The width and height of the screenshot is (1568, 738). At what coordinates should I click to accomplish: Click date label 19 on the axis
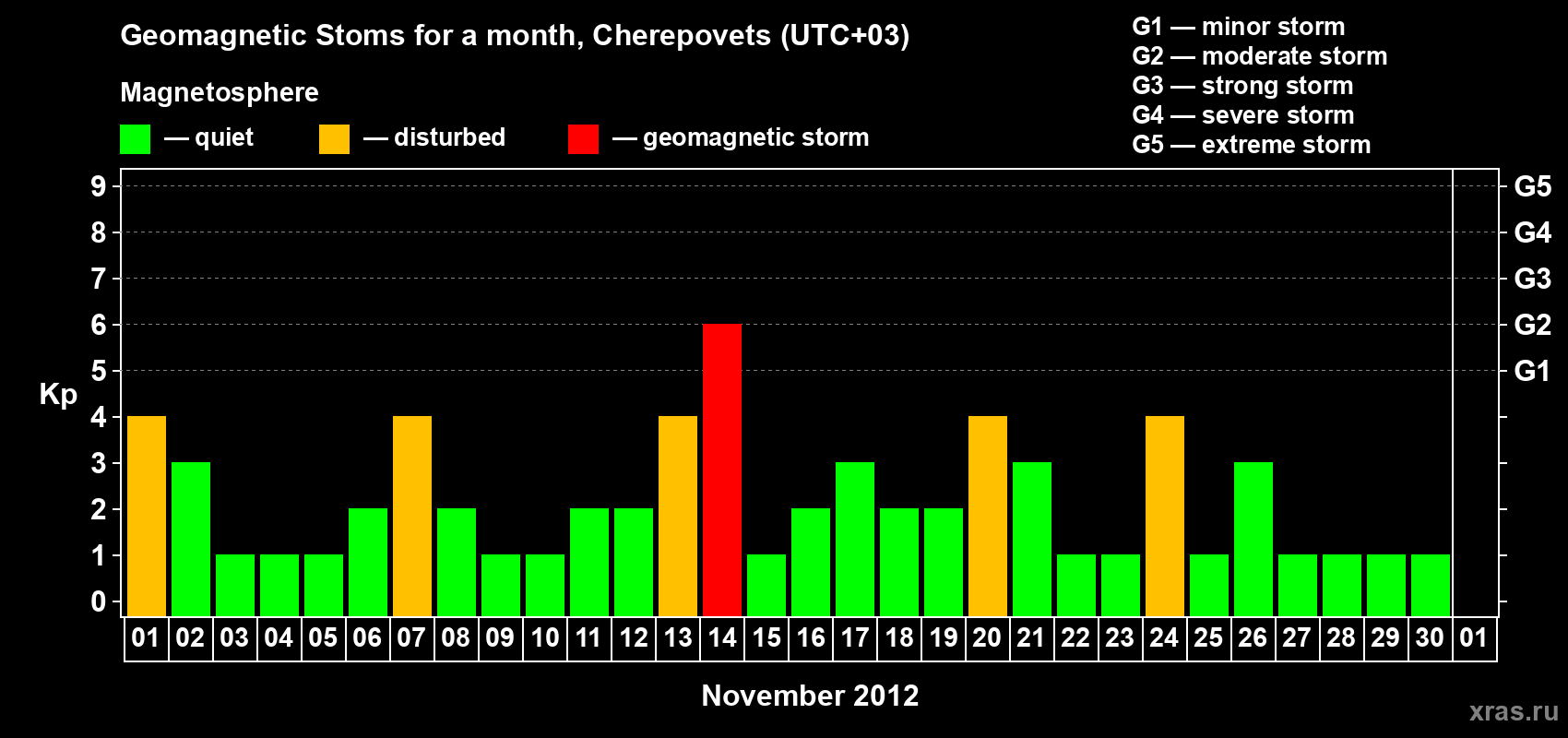pos(944,638)
